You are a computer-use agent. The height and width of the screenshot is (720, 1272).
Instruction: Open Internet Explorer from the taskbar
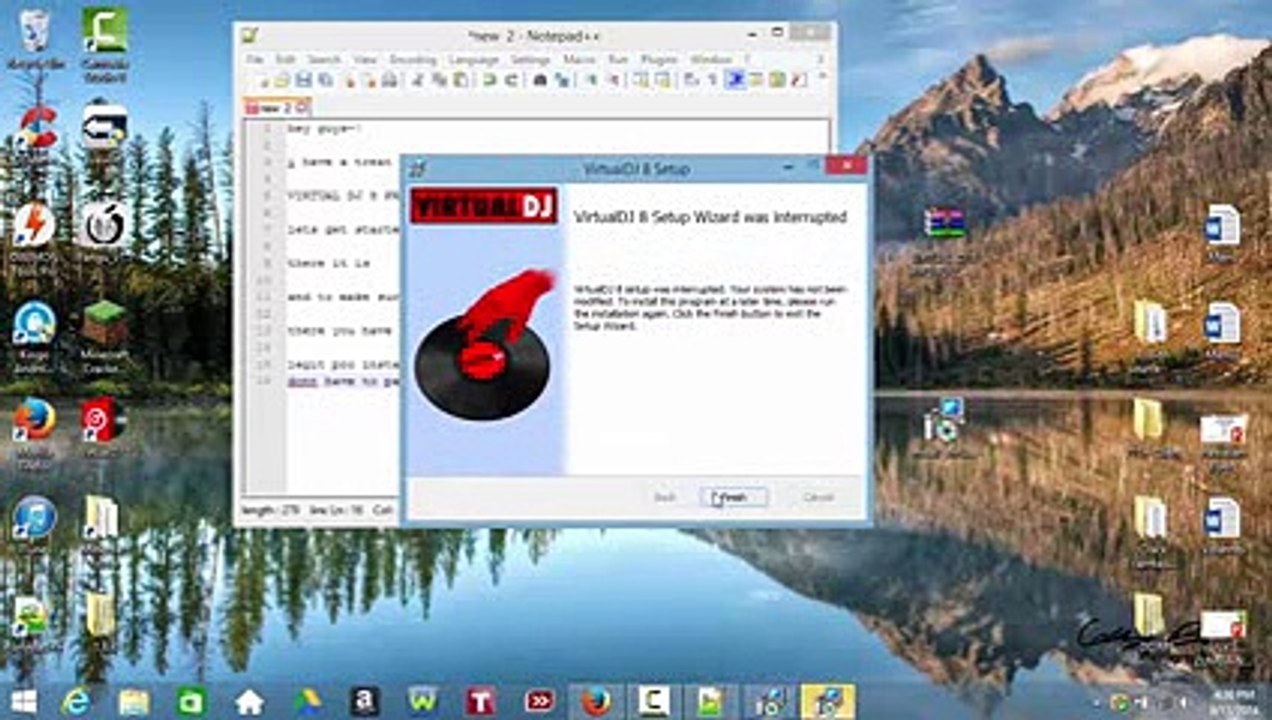tap(76, 701)
